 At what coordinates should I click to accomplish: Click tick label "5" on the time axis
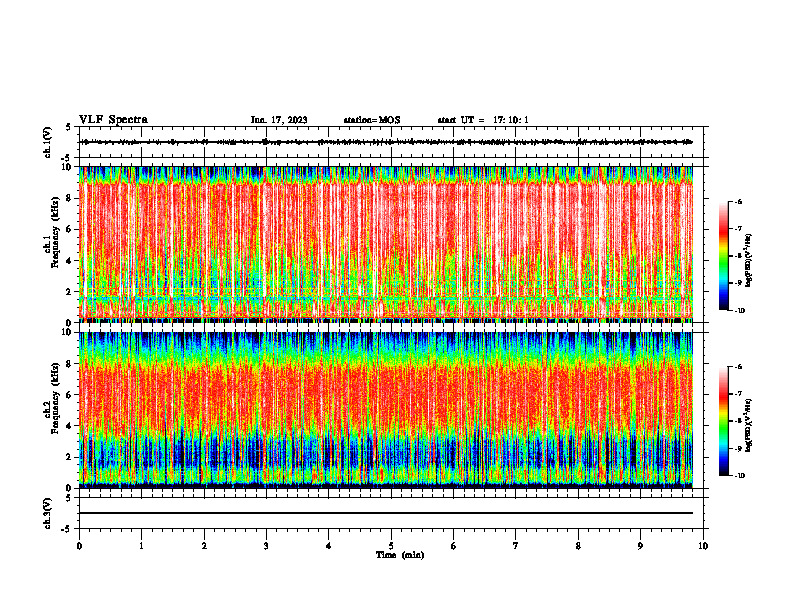pyautogui.click(x=391, y=546)
